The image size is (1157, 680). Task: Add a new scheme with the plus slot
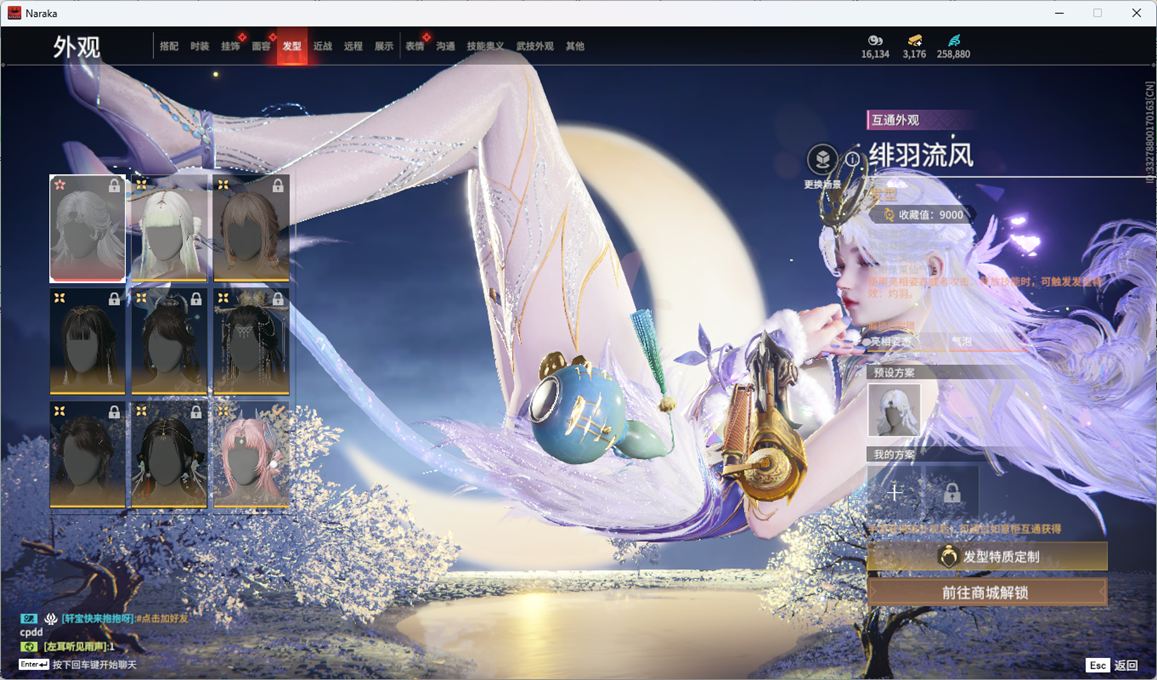point(894,493)
